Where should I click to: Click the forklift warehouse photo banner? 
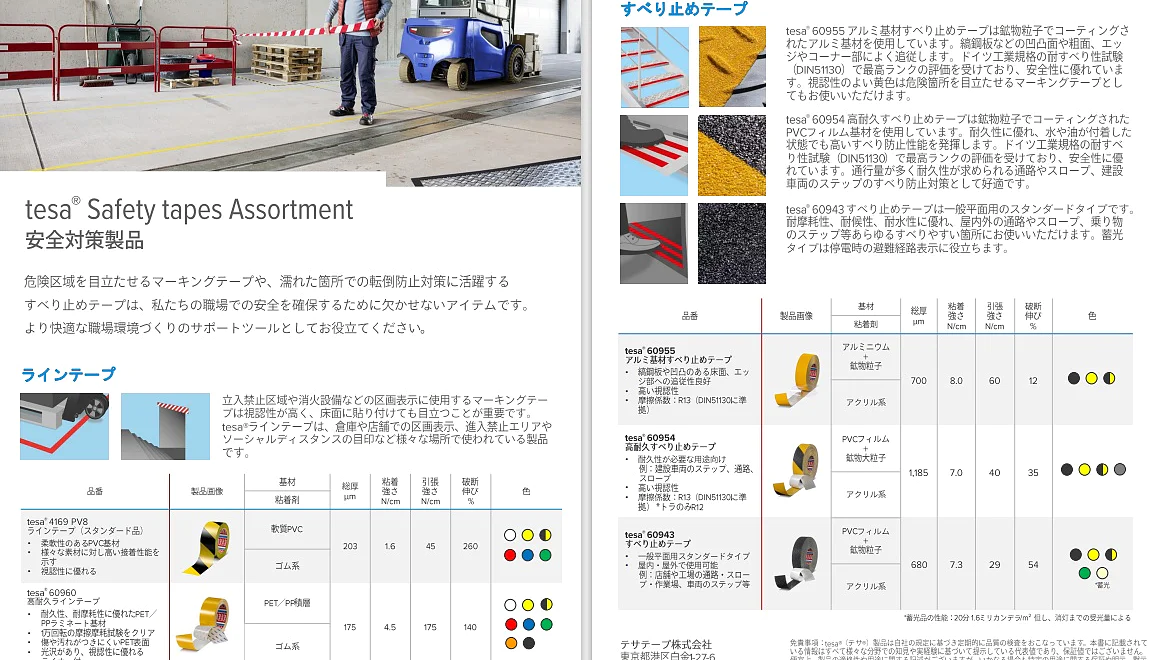tap(291, 92)
